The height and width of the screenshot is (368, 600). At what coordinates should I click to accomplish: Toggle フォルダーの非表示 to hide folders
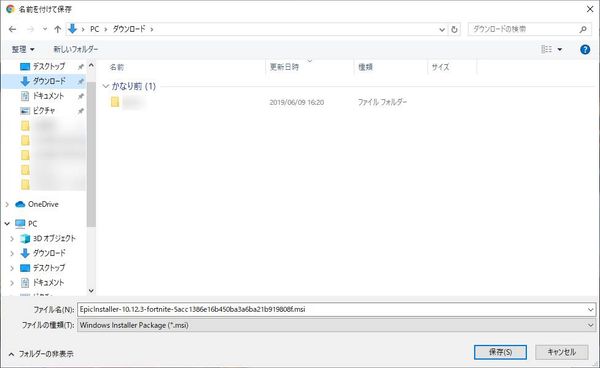[x=41, y=354]
